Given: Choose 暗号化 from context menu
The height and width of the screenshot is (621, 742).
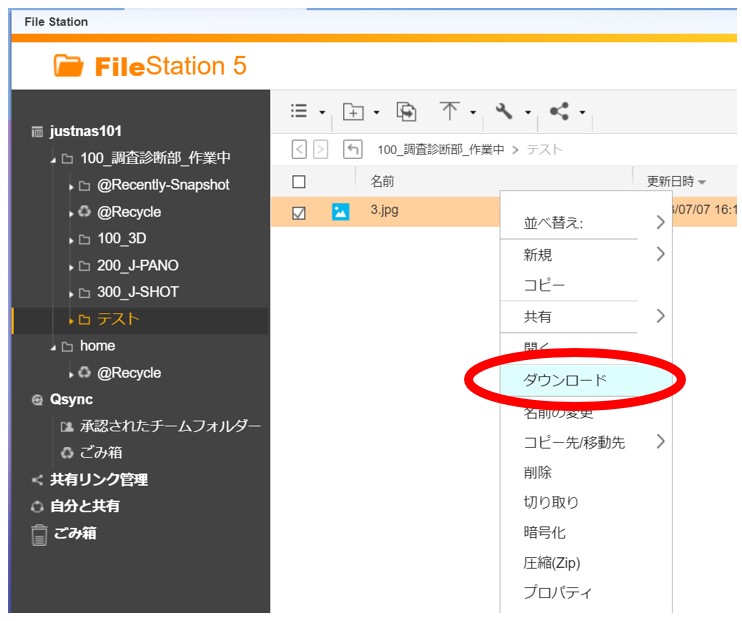Looking at the screenshot, I should (586, 532).
